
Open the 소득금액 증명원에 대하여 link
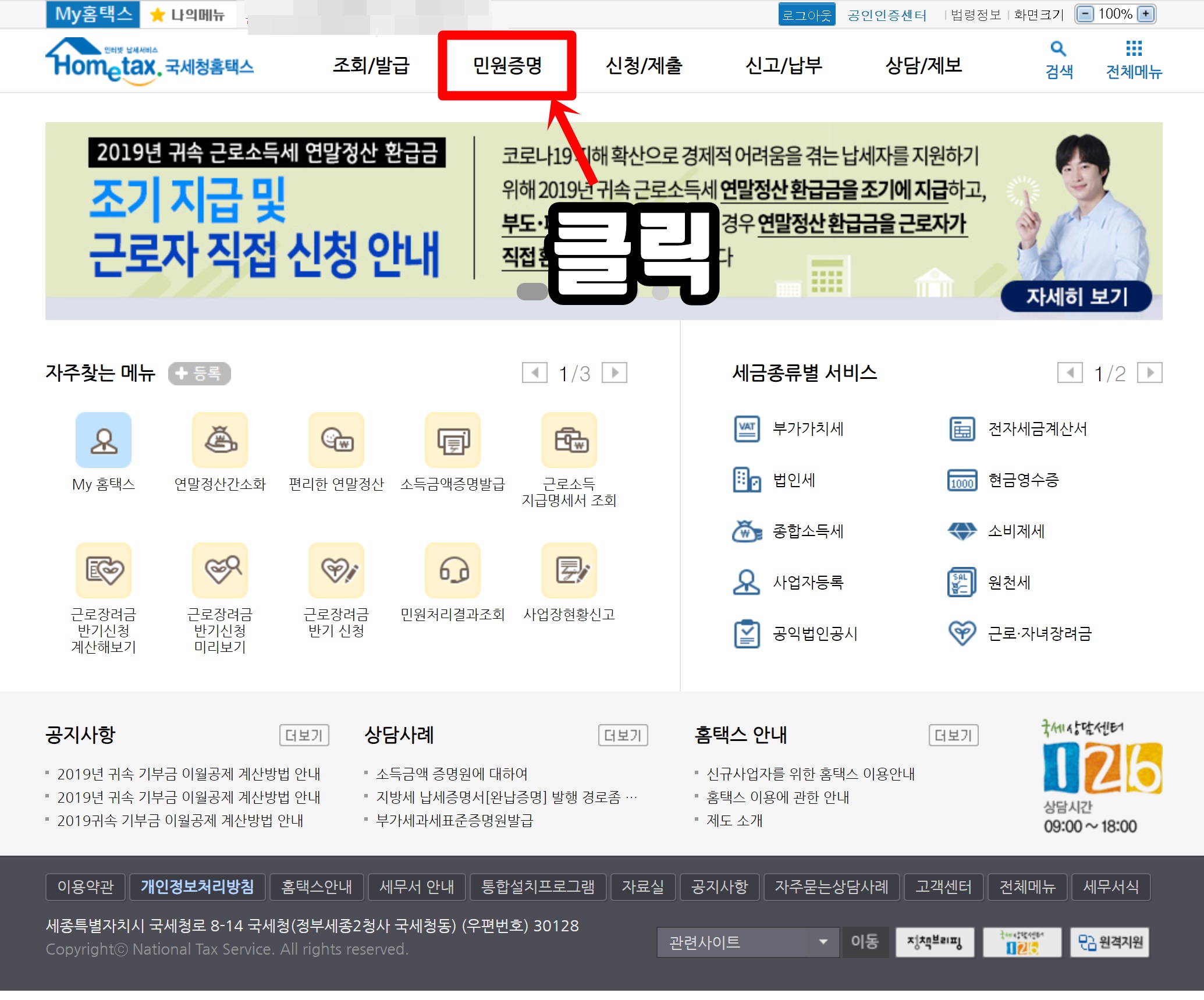click(x=452, y=774)
